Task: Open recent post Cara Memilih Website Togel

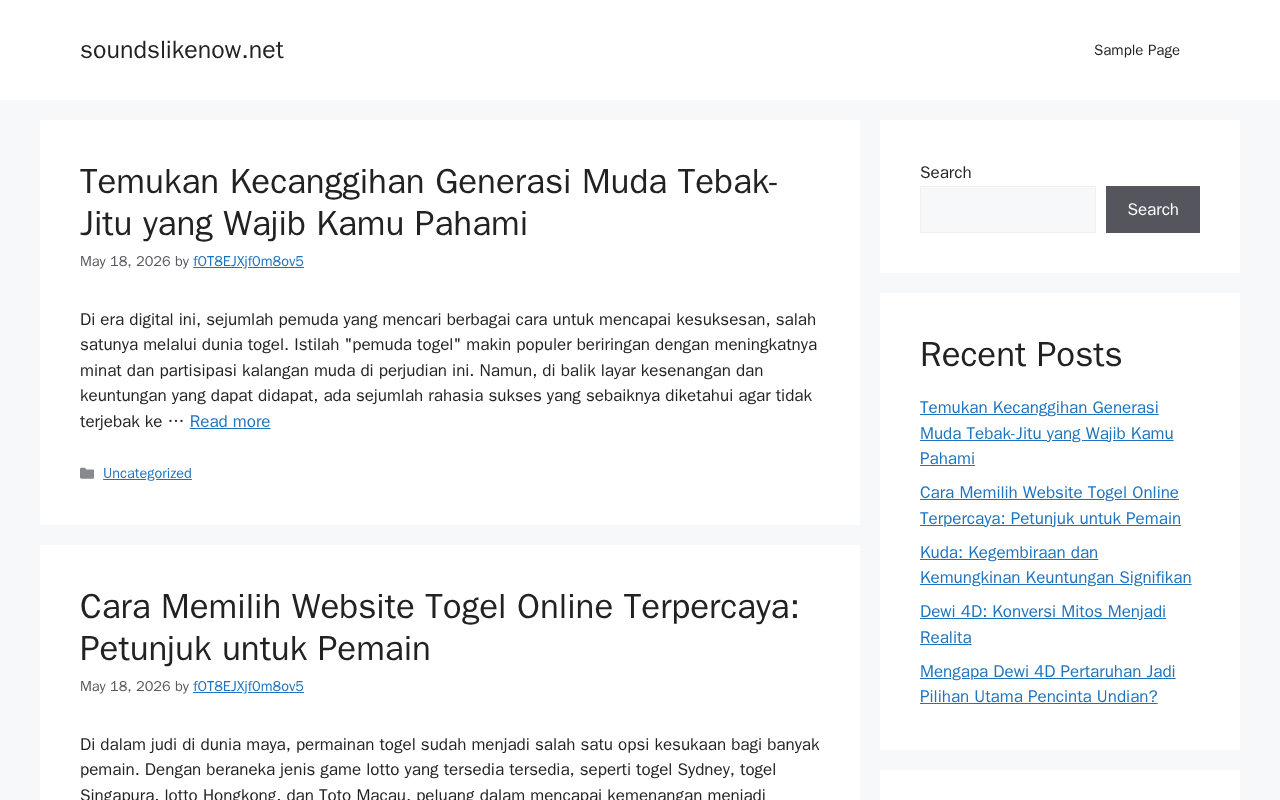Action: (1050, 505)
